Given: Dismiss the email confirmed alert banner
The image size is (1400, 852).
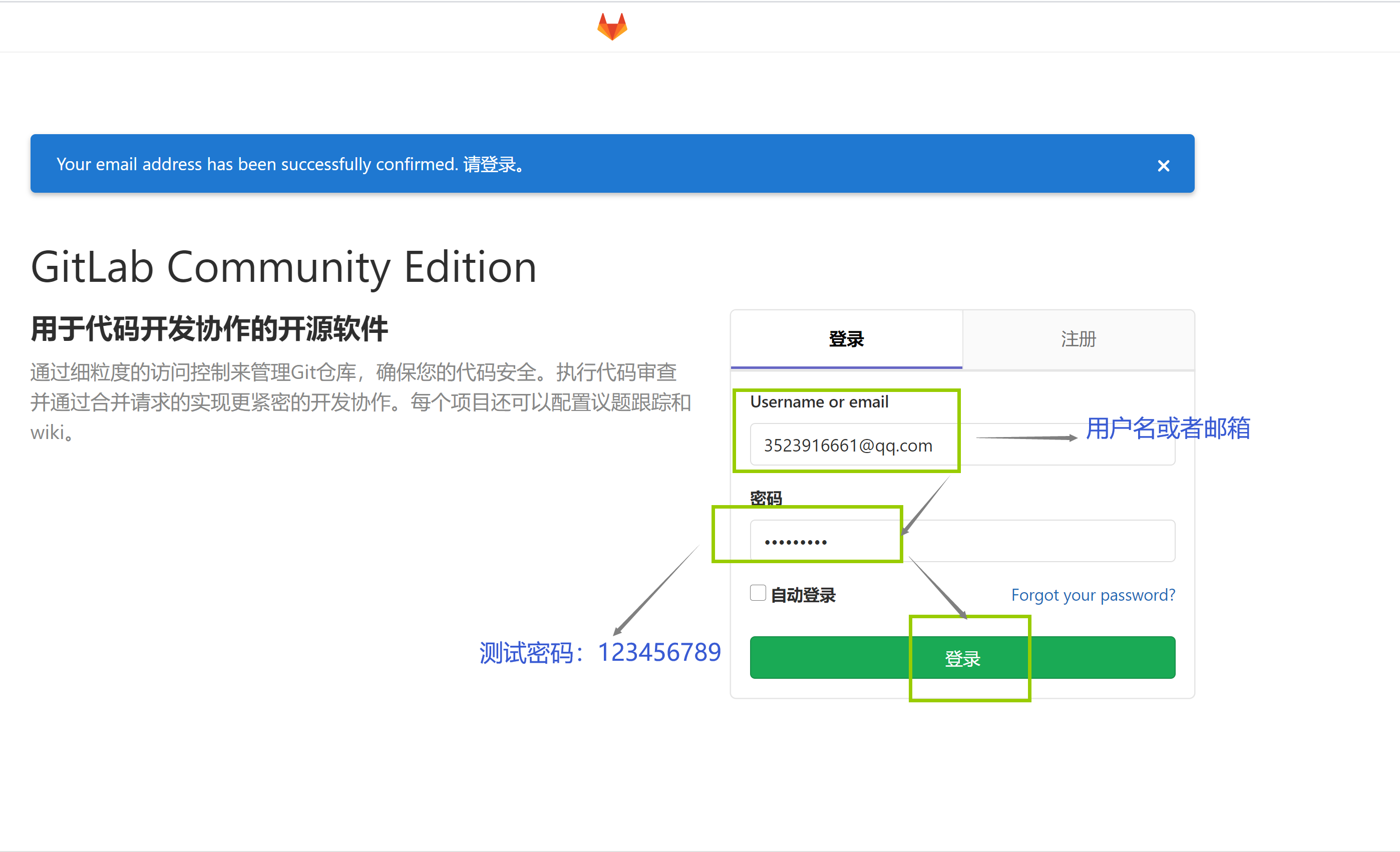Looking at the screenshot, I should pos(1163,166).
